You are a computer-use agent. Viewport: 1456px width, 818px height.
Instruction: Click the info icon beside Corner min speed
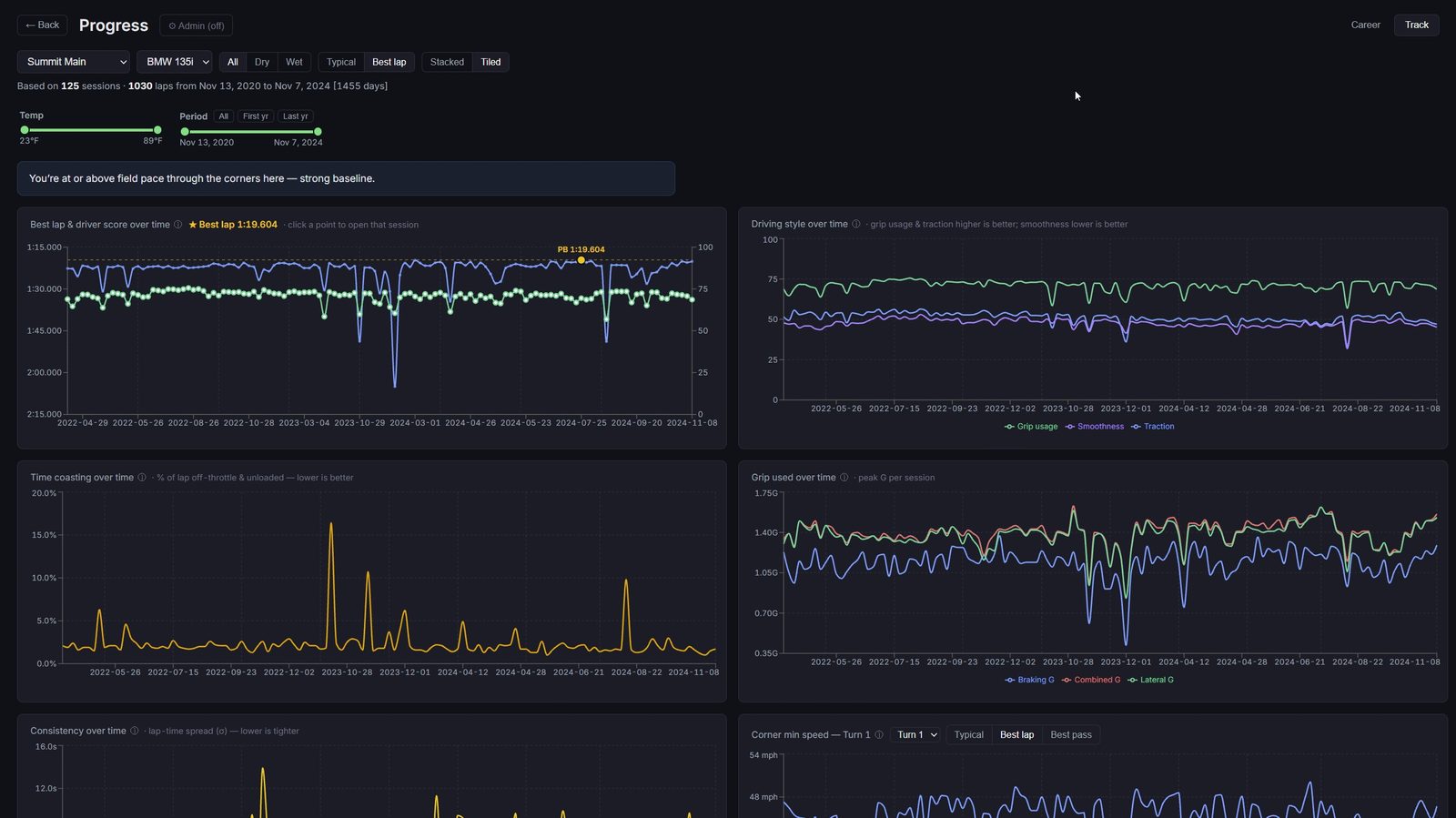click(x=879, y=734)
